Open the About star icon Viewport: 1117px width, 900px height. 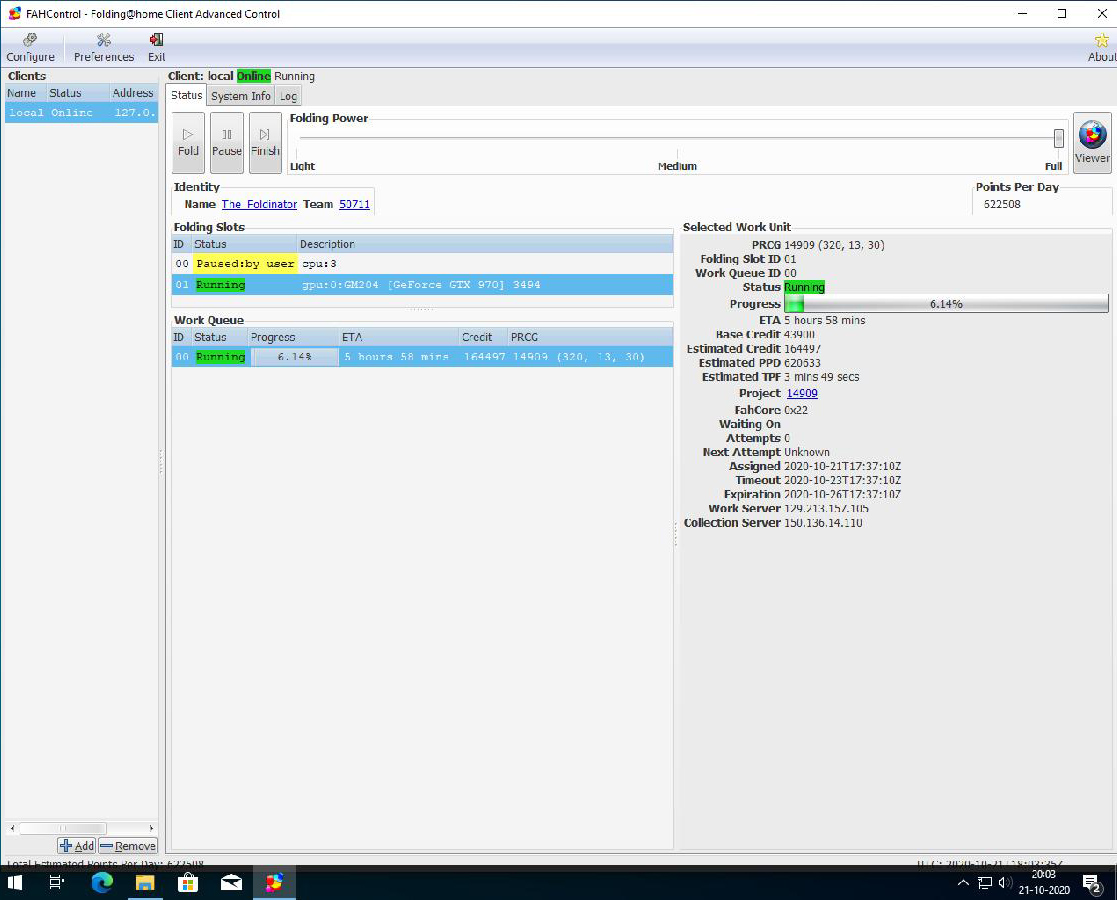(1101, 48)
